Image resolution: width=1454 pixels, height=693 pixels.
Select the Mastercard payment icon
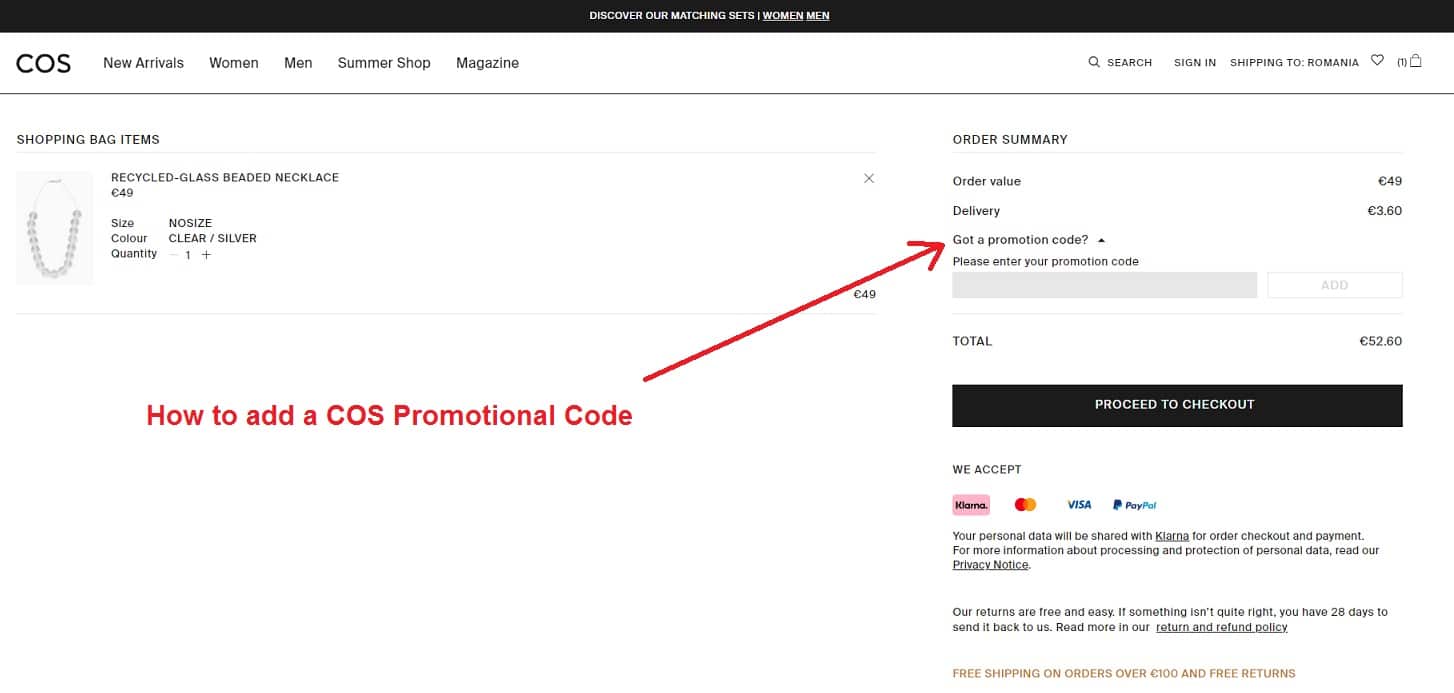tap(1024, 504)
